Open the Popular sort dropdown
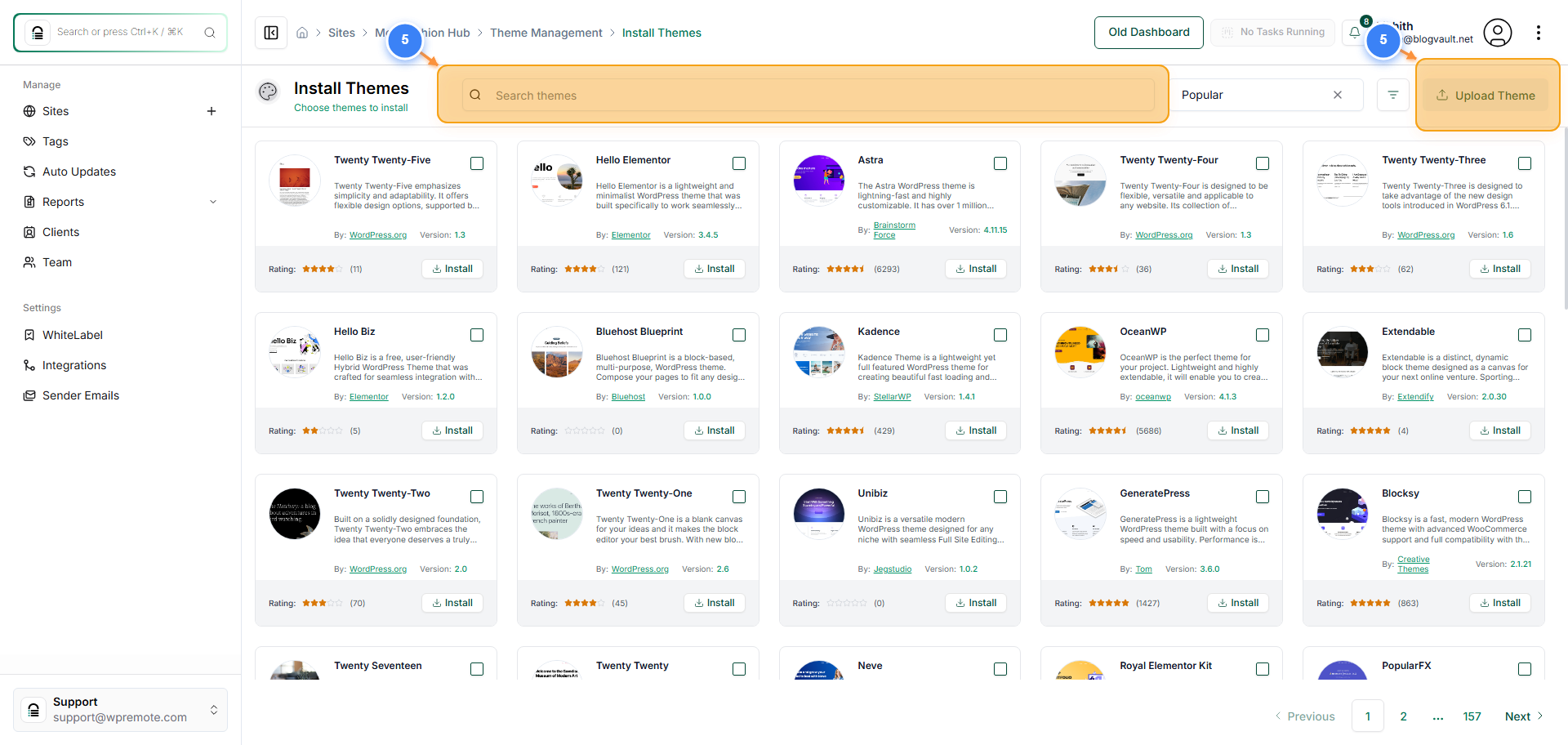Viewport: 1568px width, 745px height. pos(1267,95)
